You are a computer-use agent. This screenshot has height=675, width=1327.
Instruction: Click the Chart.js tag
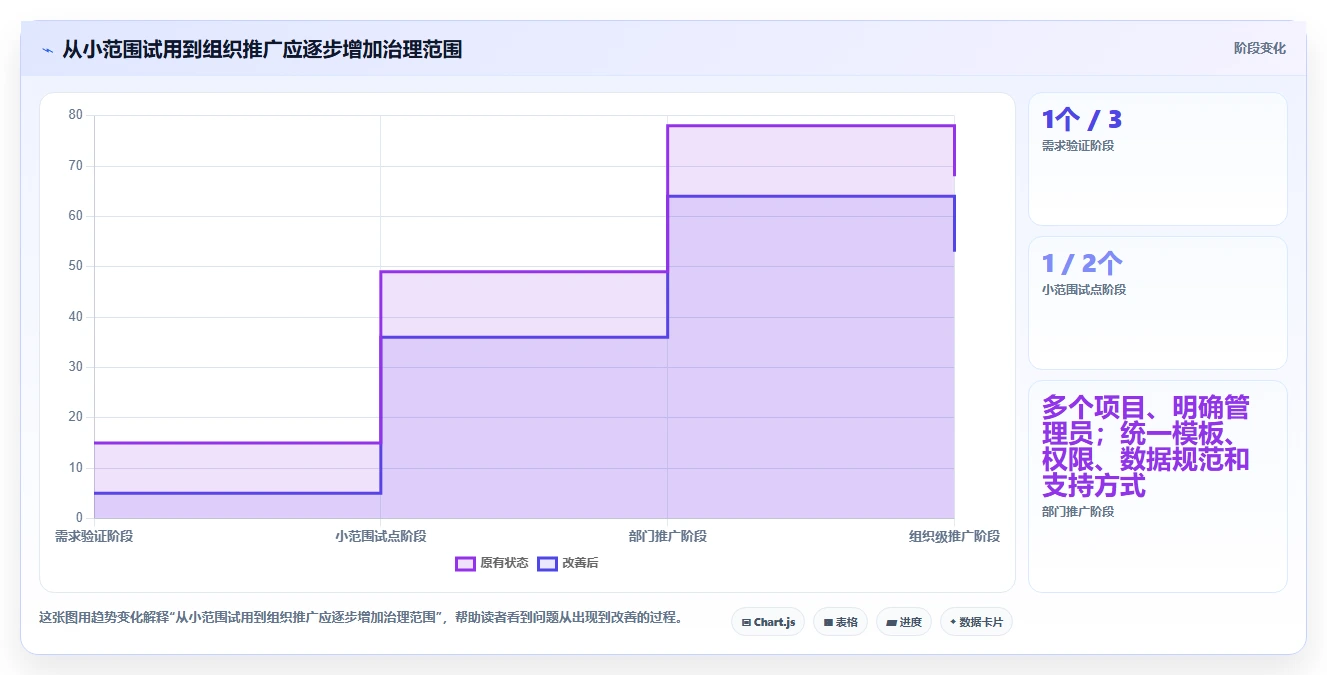click(x=768, y=622)
